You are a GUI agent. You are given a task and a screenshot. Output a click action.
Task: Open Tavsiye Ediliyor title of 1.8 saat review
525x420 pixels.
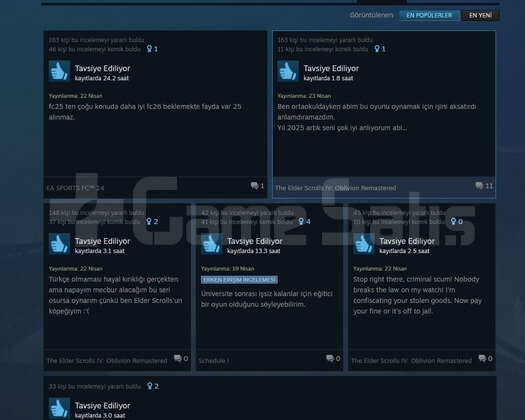click(x=331, y=69)
